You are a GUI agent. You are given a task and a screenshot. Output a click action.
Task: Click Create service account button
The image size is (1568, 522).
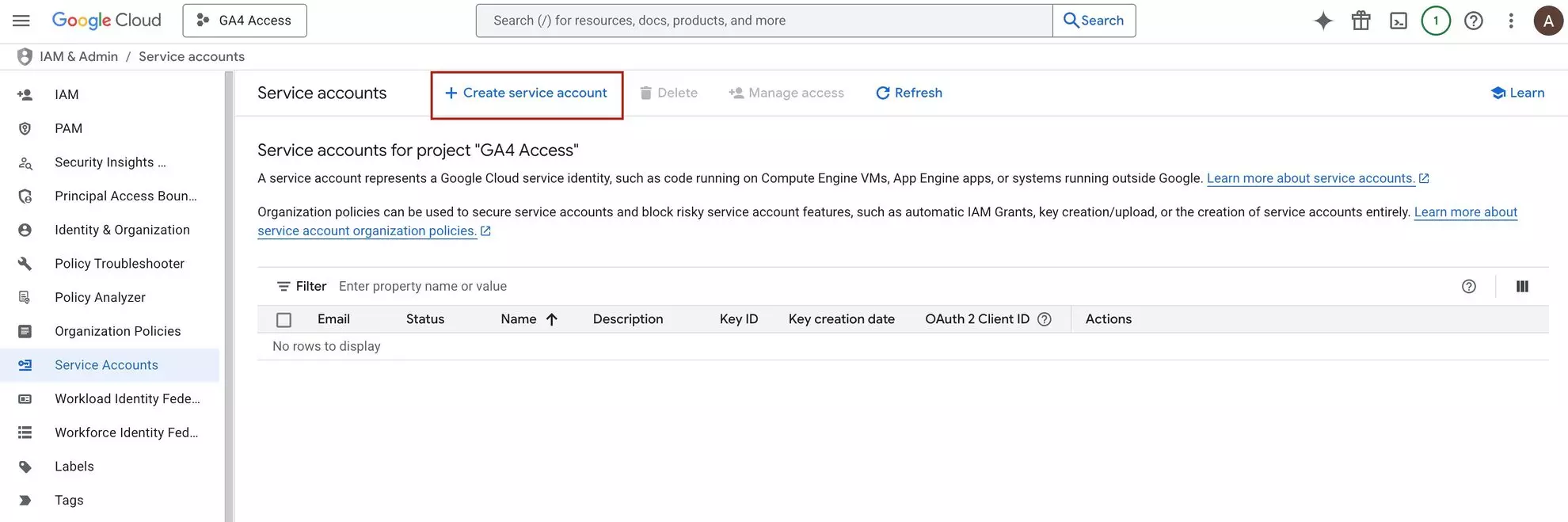[x=527, y=93]
